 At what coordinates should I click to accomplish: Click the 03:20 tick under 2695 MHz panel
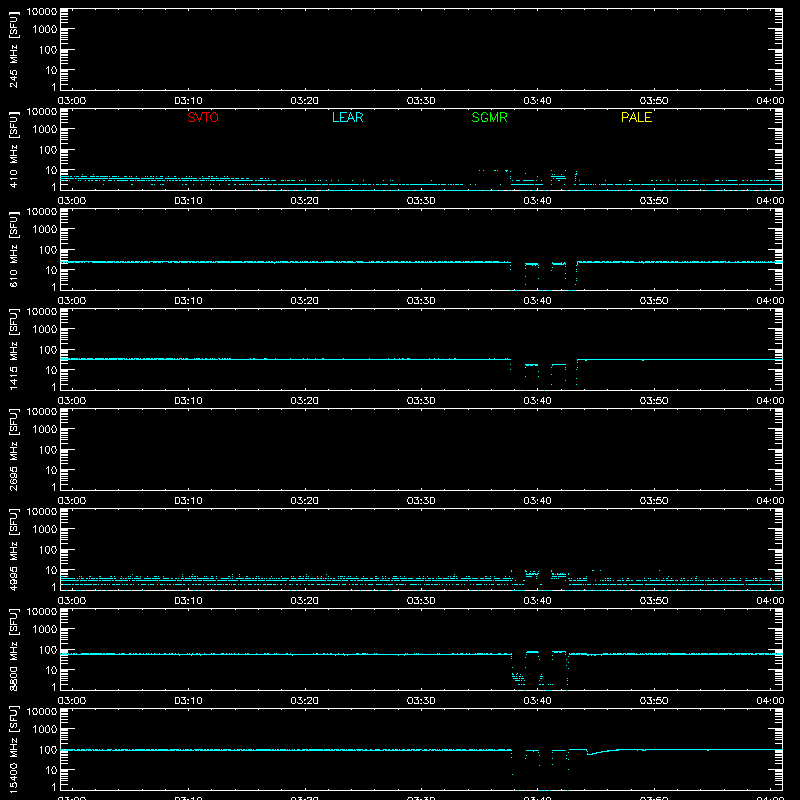tap(305, 501)
